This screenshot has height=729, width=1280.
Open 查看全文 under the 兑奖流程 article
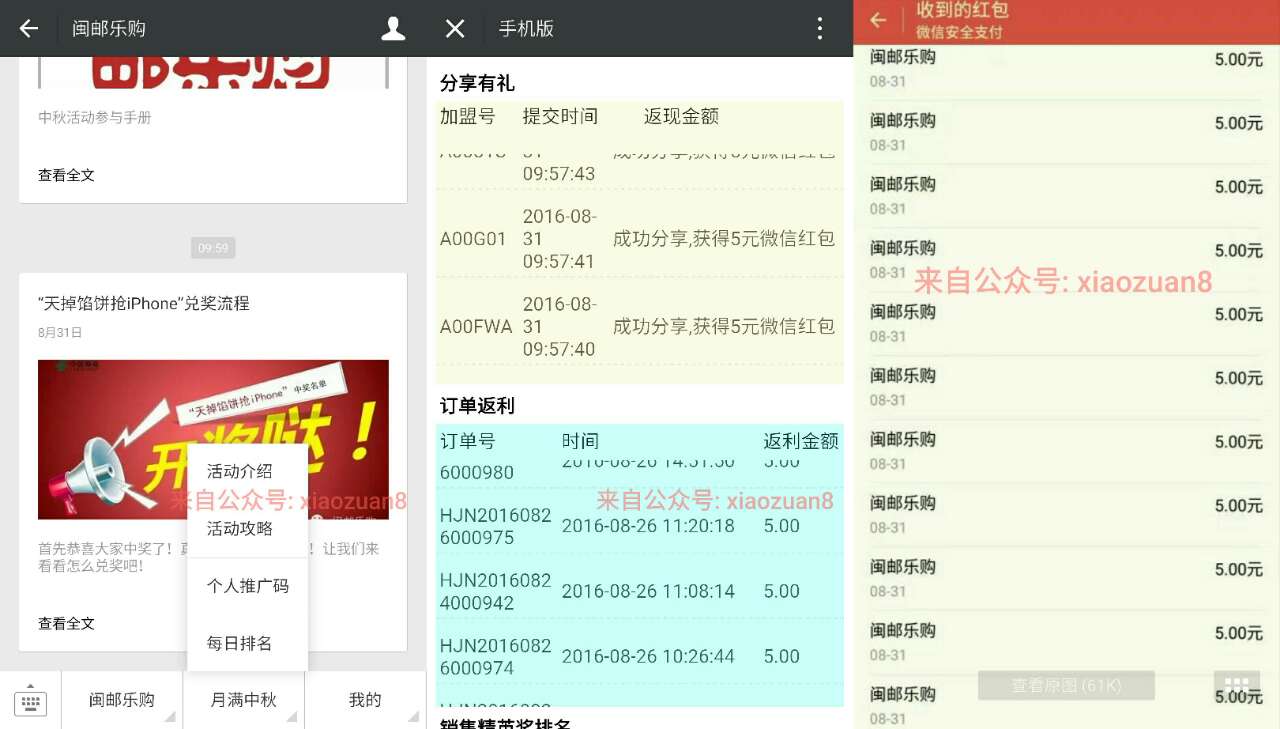(67, 623)
